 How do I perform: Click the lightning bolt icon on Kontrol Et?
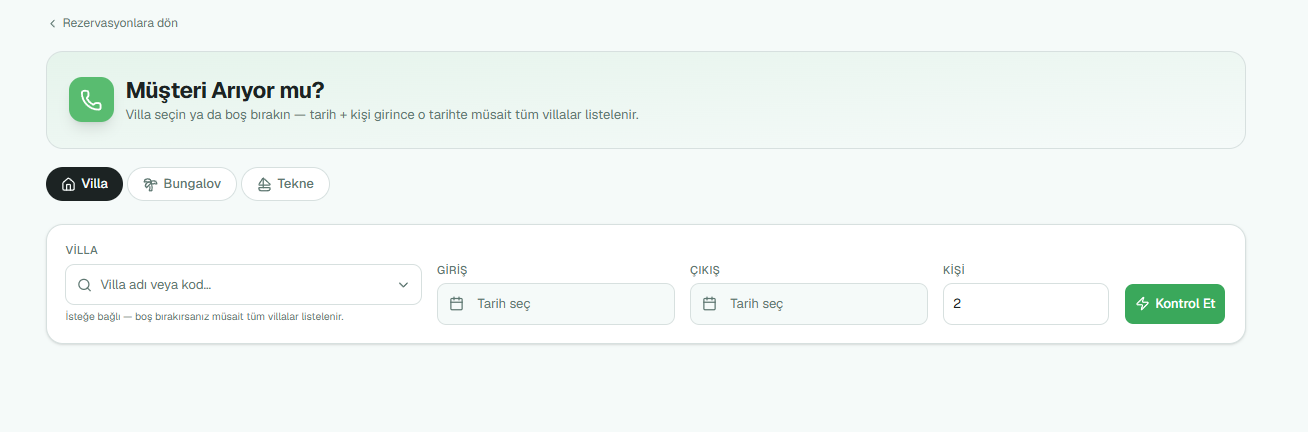tap(1143, 304)
